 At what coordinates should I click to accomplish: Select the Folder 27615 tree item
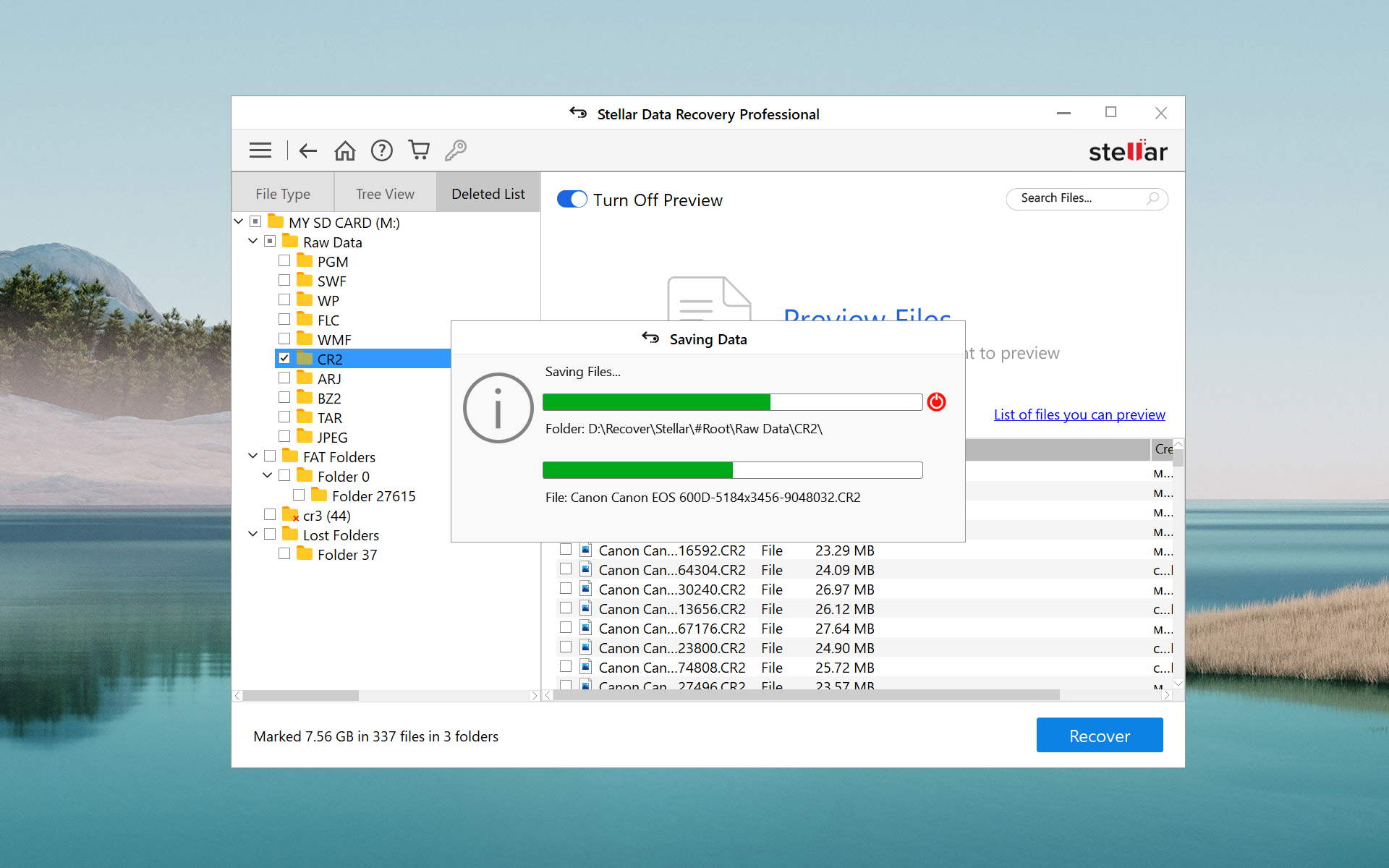373,495
